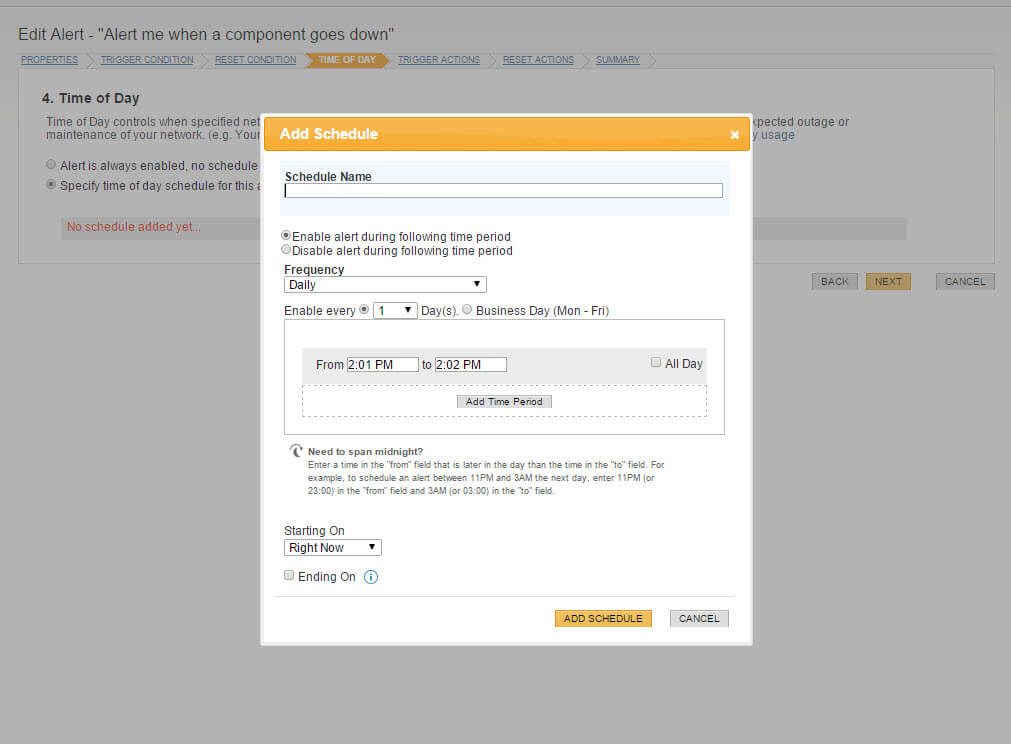This screenshot has height=744, width=1011.
Task: Click the Schedule Name text field
Action: point(503,190)
